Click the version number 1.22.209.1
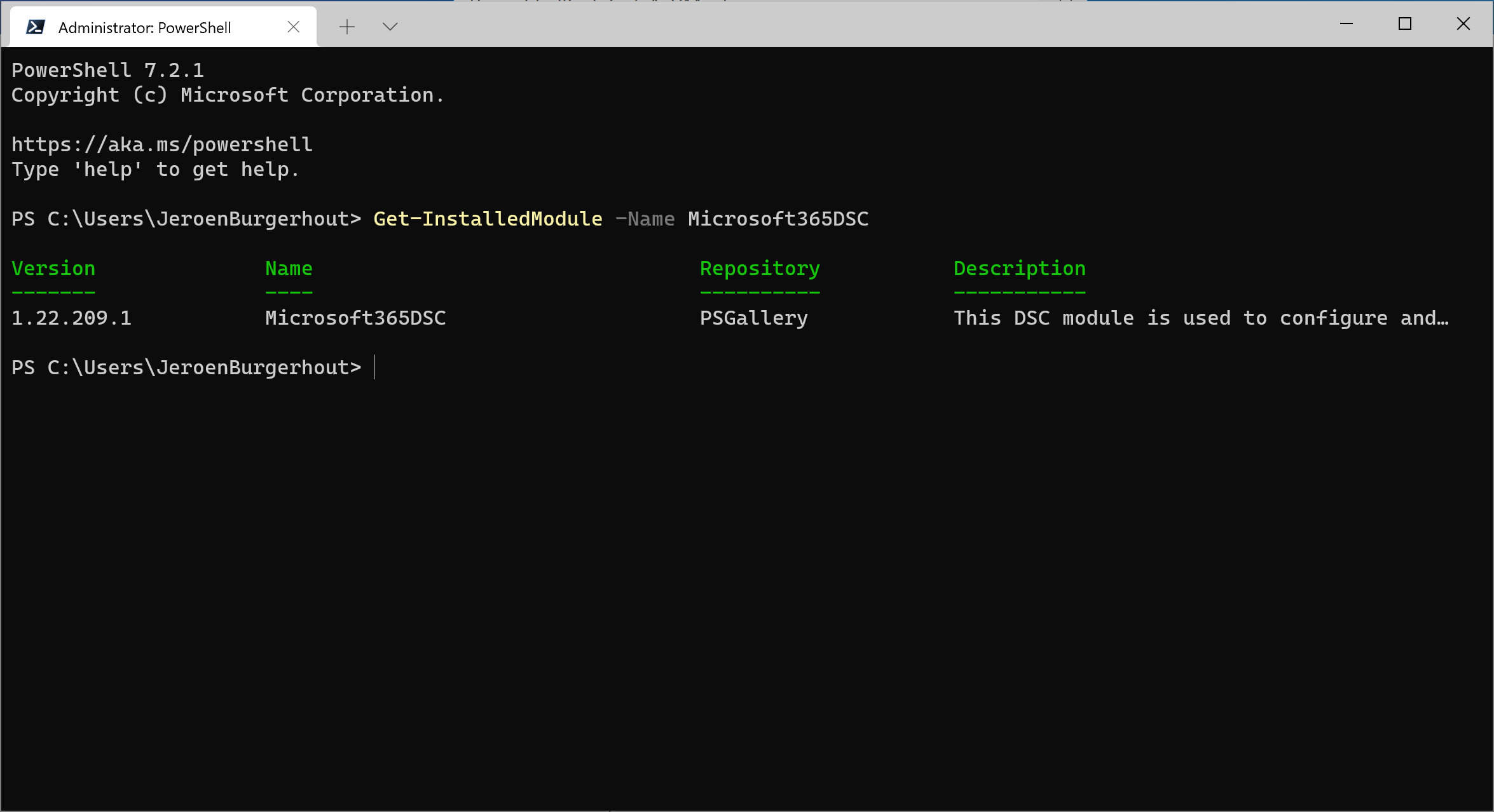This screenshot has width=1494, height=812. click(71, 318)
